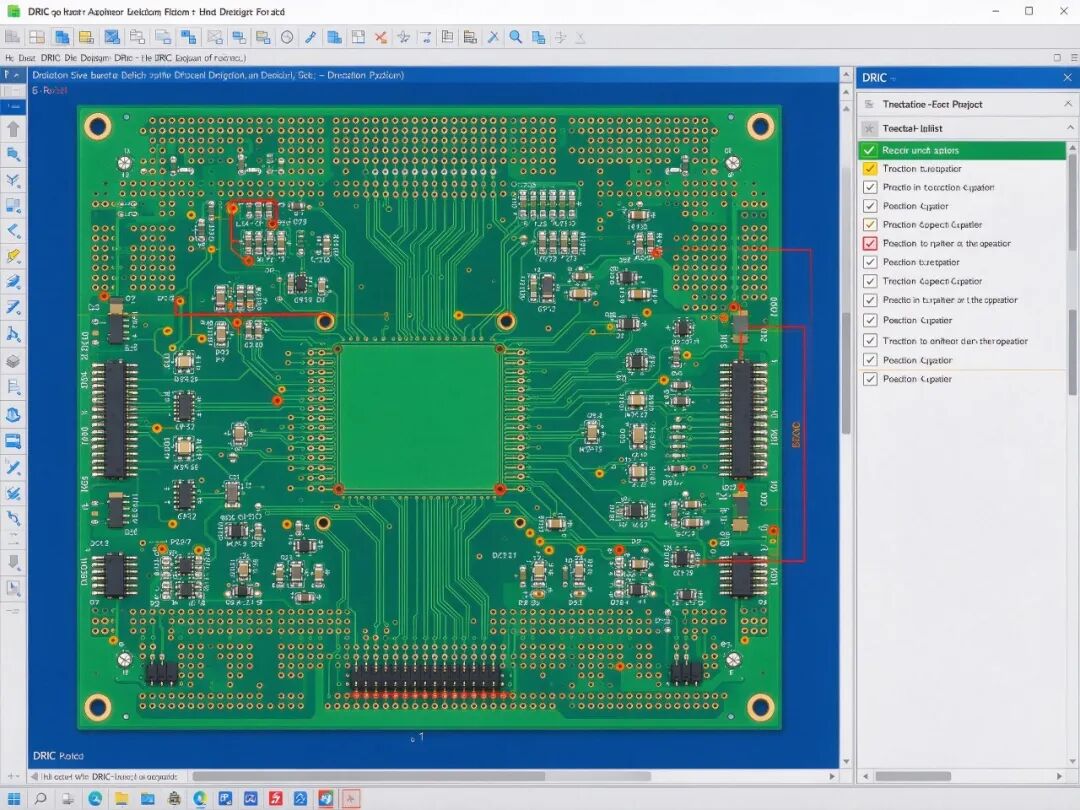Click the bottom tab left-scroll arrow button
Image resolution: width=1080 pixels, height=810 pixels.
coord(34,776)
